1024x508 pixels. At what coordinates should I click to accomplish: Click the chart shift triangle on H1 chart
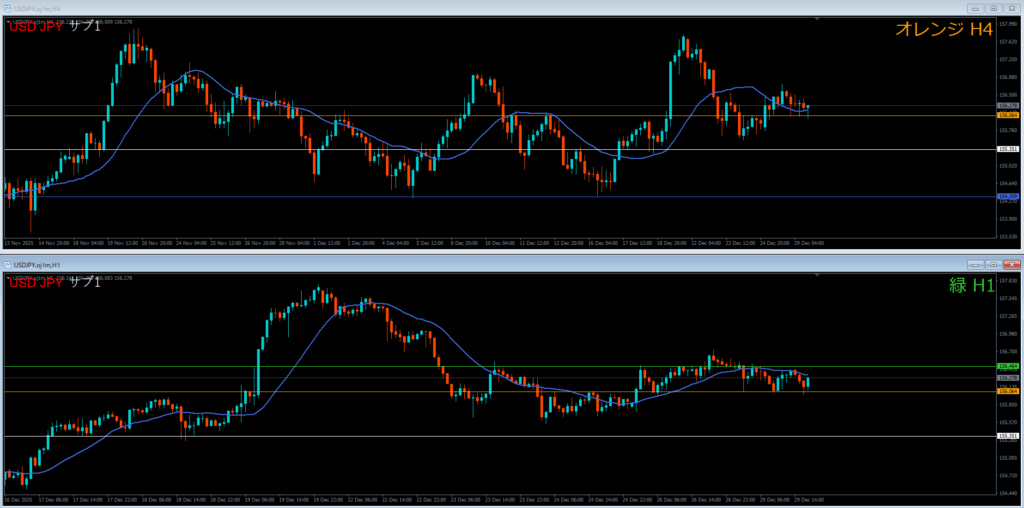click(x=9, y=278)
